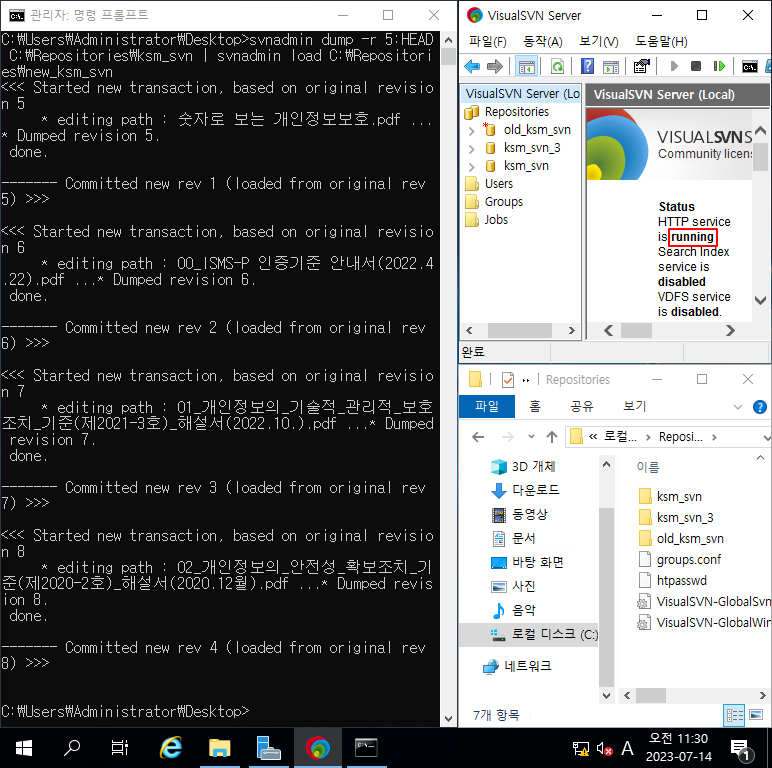The height and width of the screenshot is (768, 772).
Task: Open the Explorer address bar history dropdown
Action: click(x=766, y=437)
